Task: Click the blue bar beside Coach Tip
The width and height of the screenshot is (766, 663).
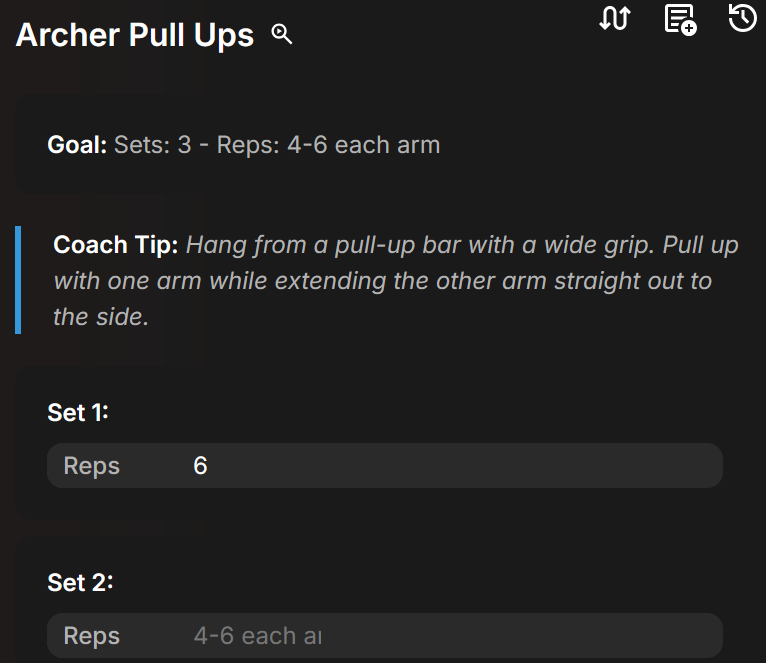Action: [x=18, y=280]
